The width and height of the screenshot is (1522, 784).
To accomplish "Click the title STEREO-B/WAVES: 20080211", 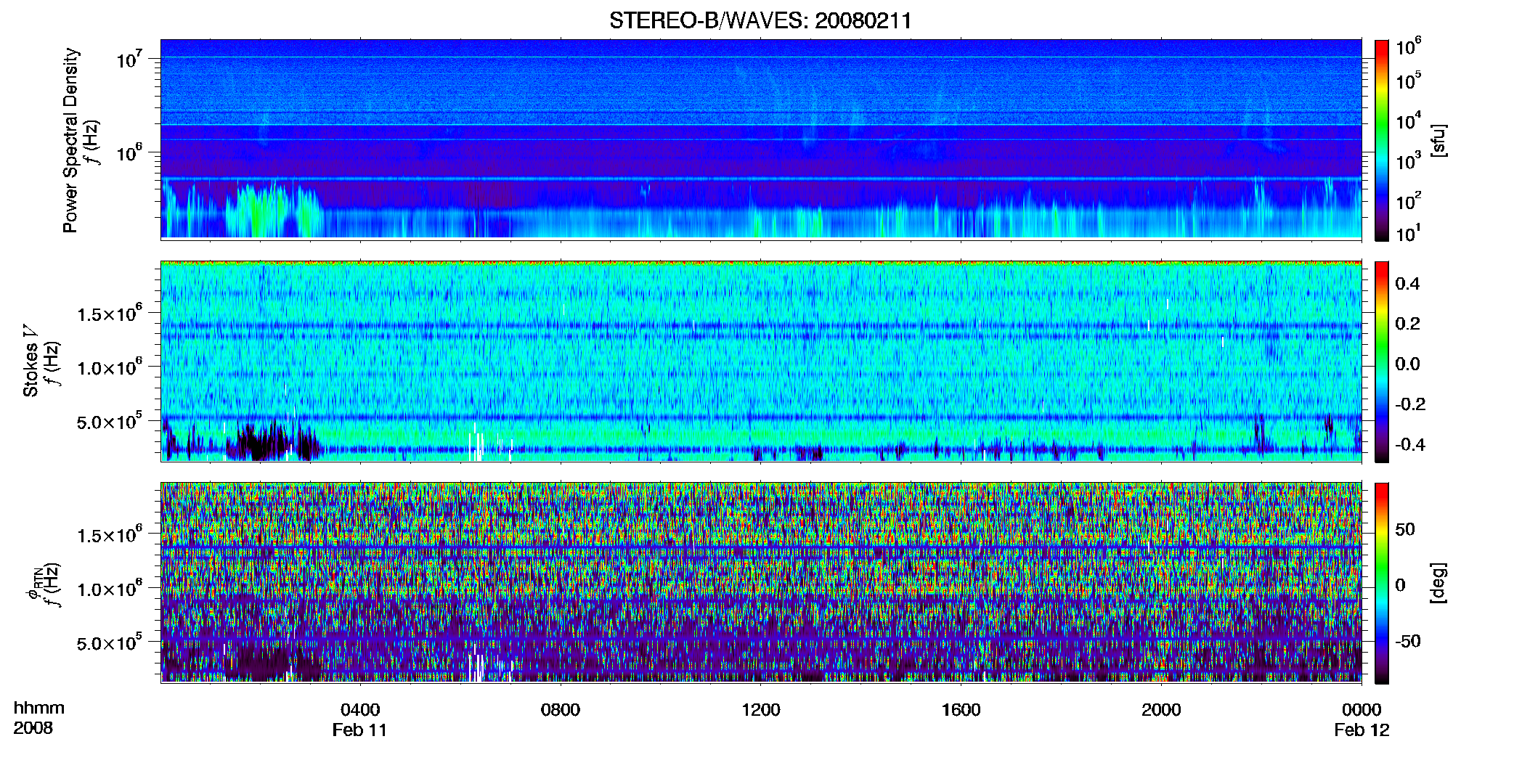I will click(760, 20).
